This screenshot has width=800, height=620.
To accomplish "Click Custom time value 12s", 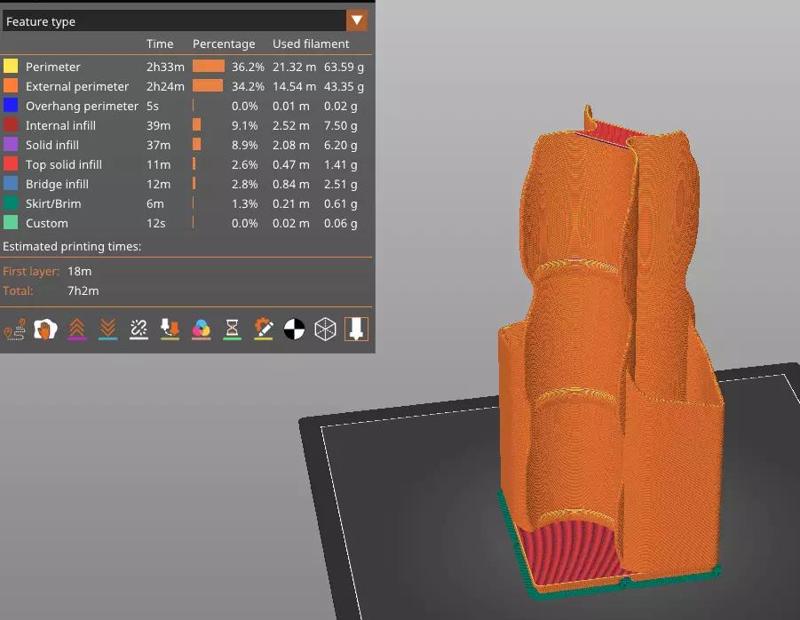I will point(156,224).
